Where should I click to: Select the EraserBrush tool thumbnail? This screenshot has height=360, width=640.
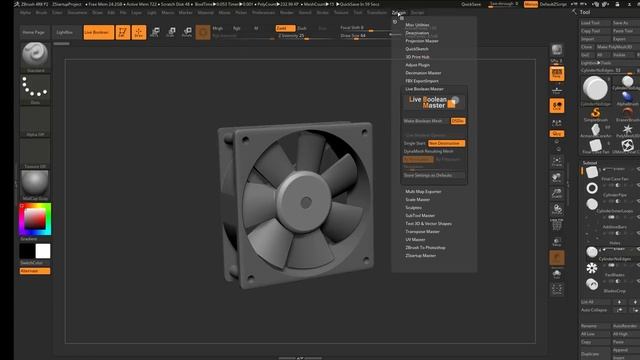click(627, 114)
